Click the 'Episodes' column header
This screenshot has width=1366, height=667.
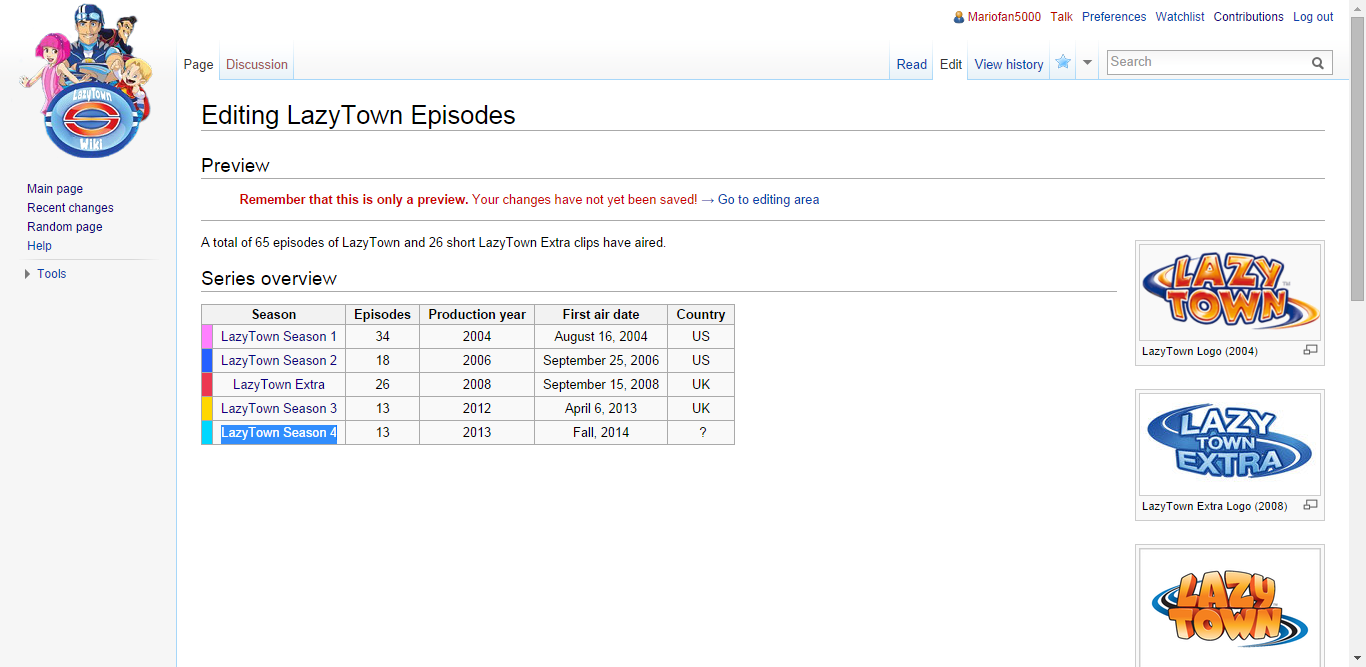383,315
